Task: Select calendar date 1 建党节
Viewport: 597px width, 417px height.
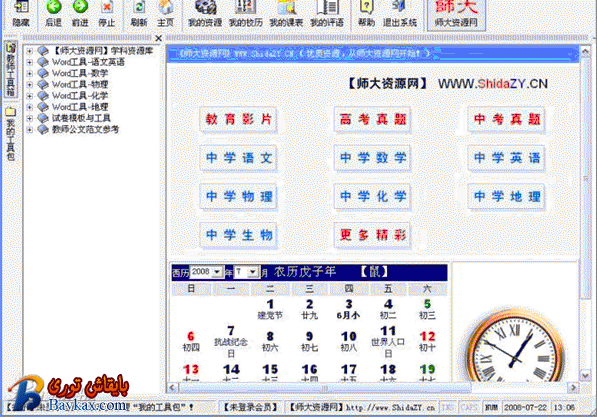Action: click(270, 309)
